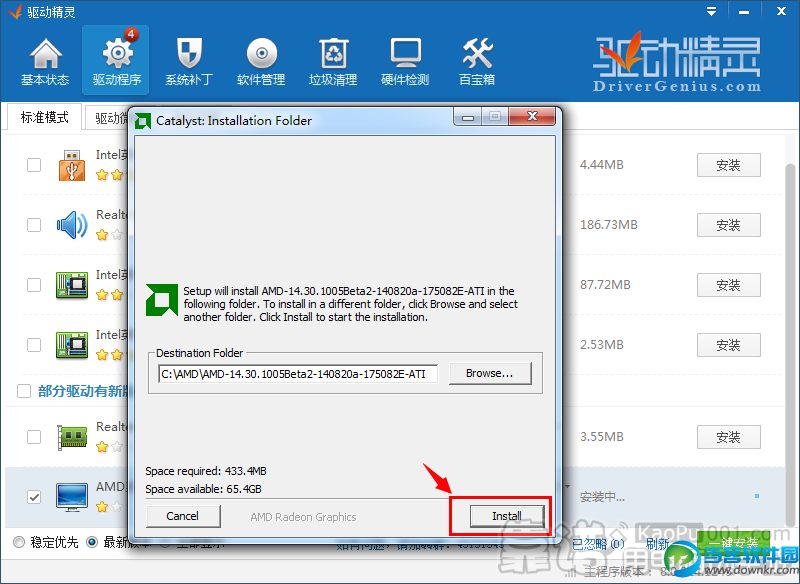The width and height of the screenshot is (800, 584).
Task: Open the 基本状态 home section
Action: pos(45,61)
